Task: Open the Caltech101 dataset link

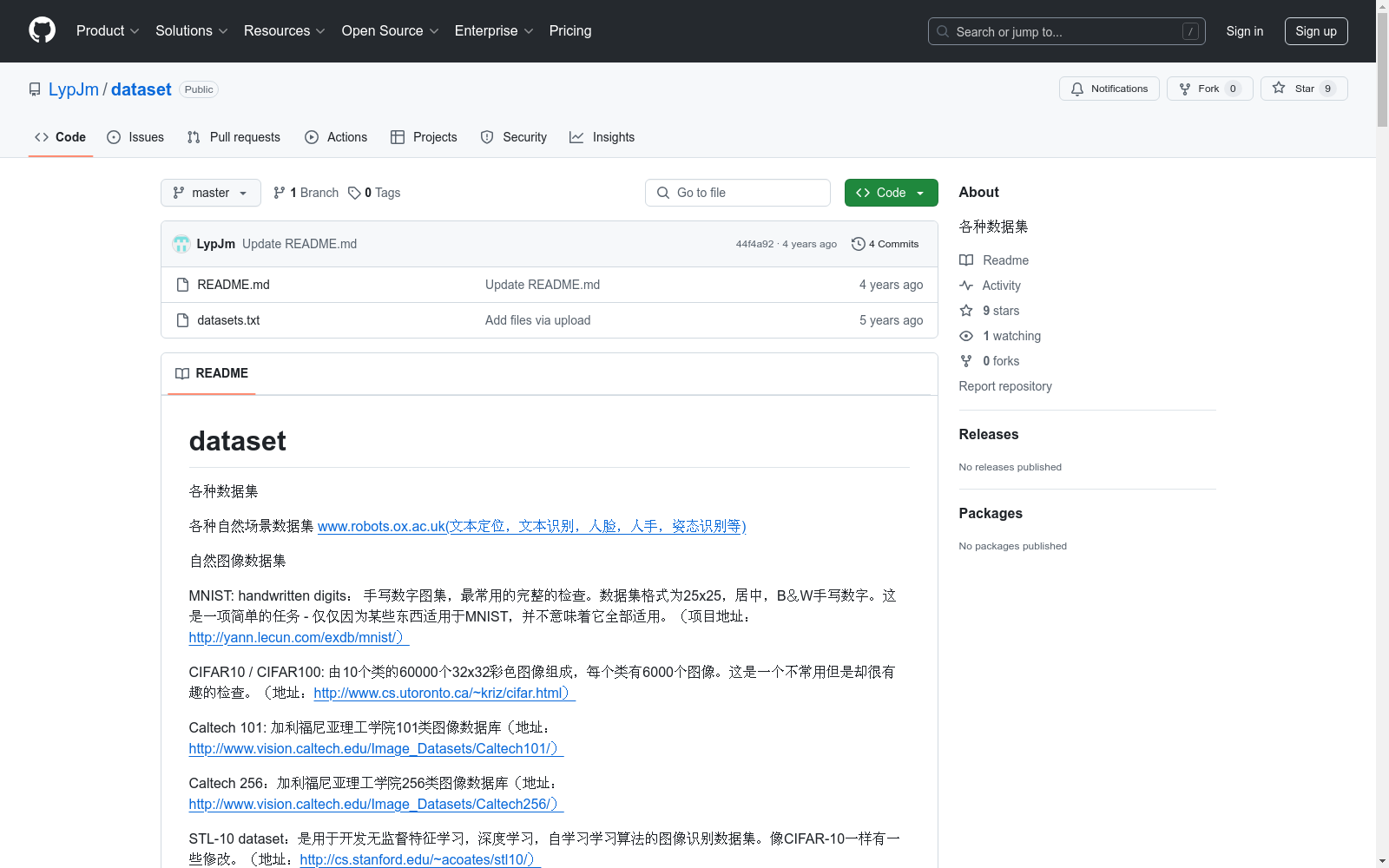Action: [x=376, y=748]
